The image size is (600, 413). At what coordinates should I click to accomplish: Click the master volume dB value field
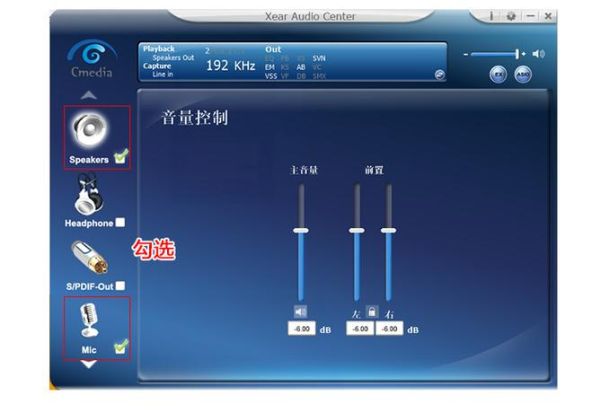tap(300, 328)
